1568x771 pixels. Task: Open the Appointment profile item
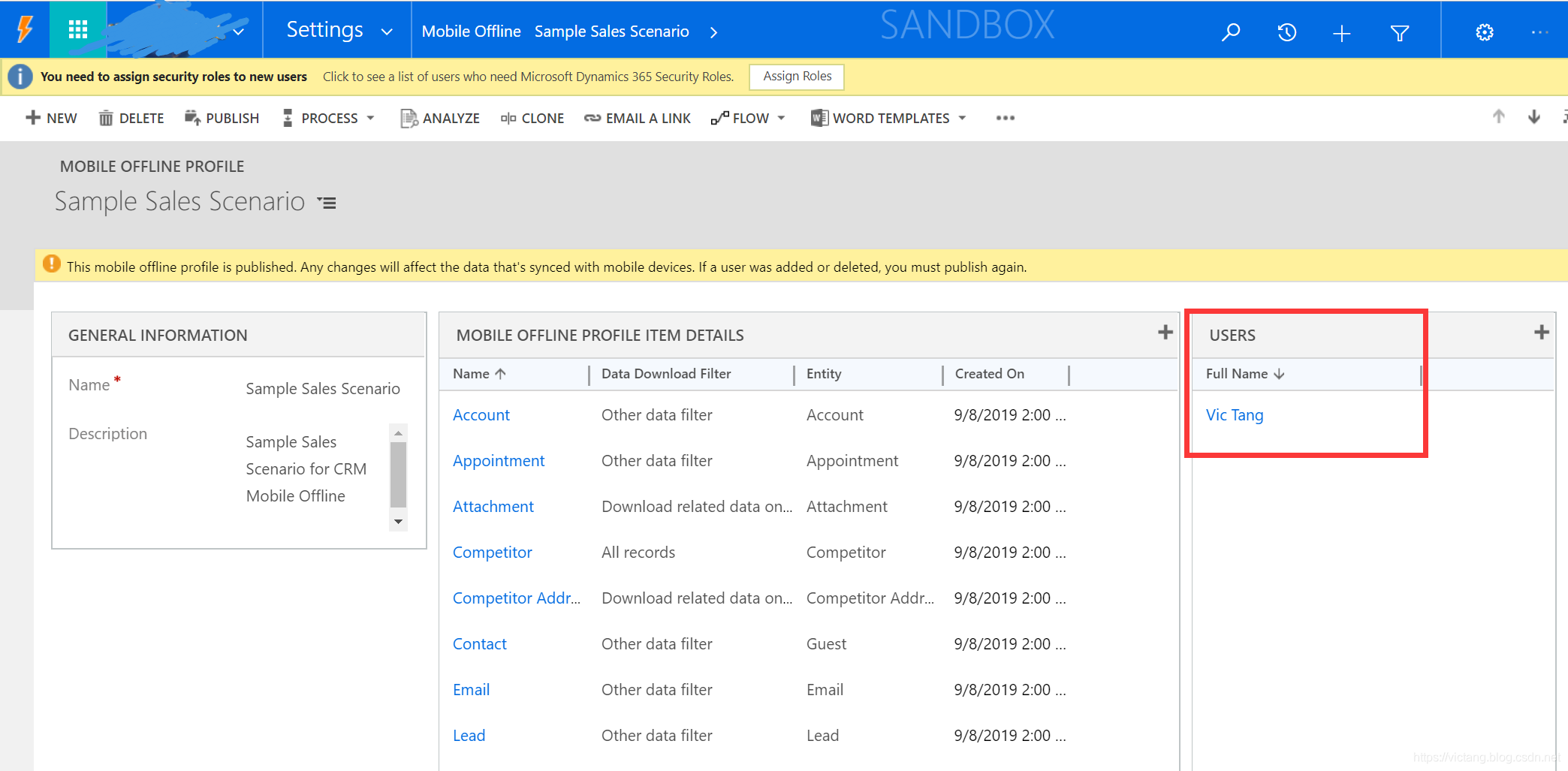[x=499, y=461]
